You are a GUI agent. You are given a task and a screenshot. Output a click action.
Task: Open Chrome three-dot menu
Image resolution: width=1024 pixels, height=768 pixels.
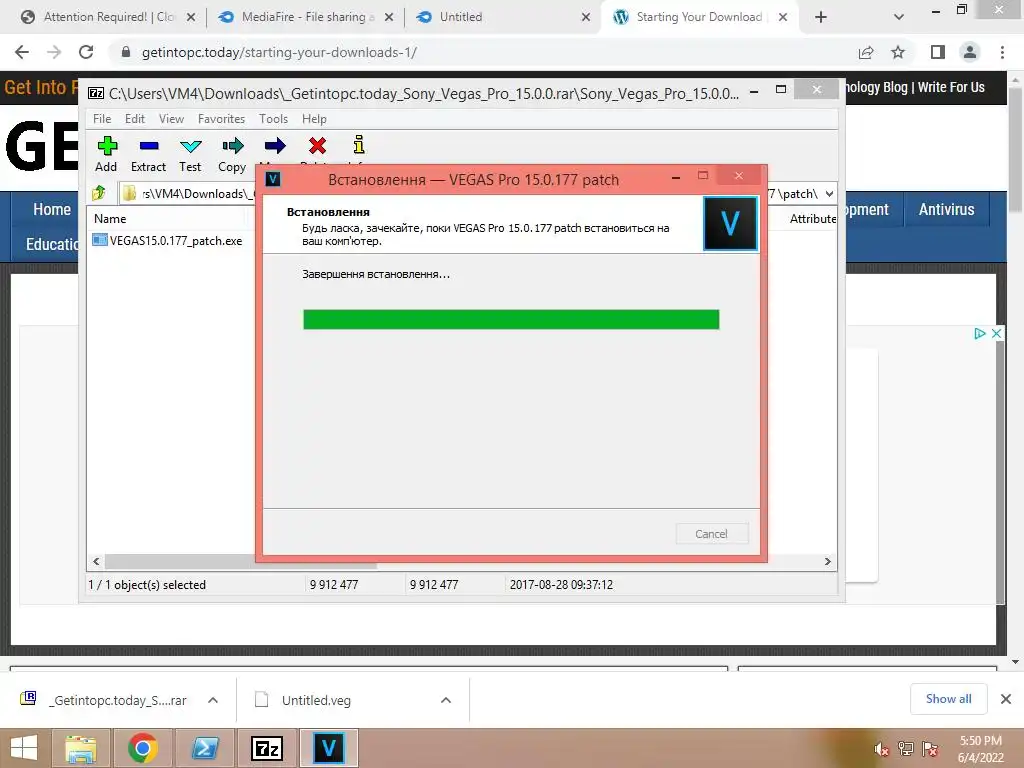pos(1002,52)
